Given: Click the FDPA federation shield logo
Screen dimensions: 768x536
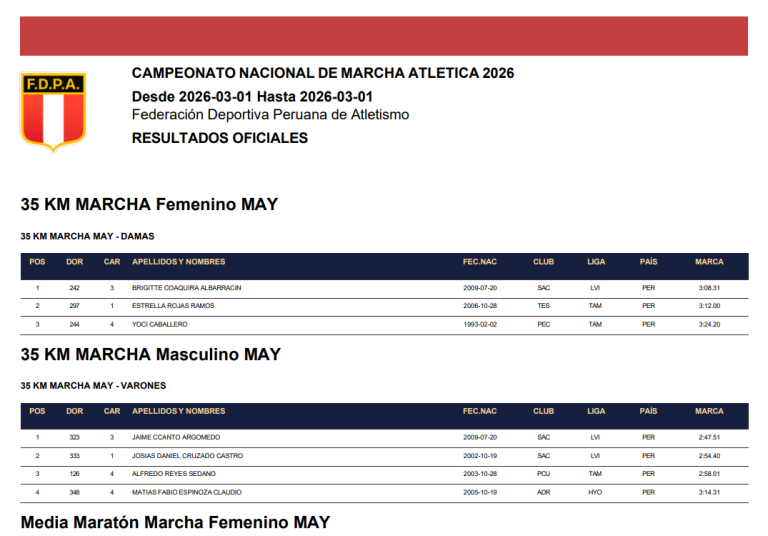Looking at the screenshot, I should coord(53,111).
